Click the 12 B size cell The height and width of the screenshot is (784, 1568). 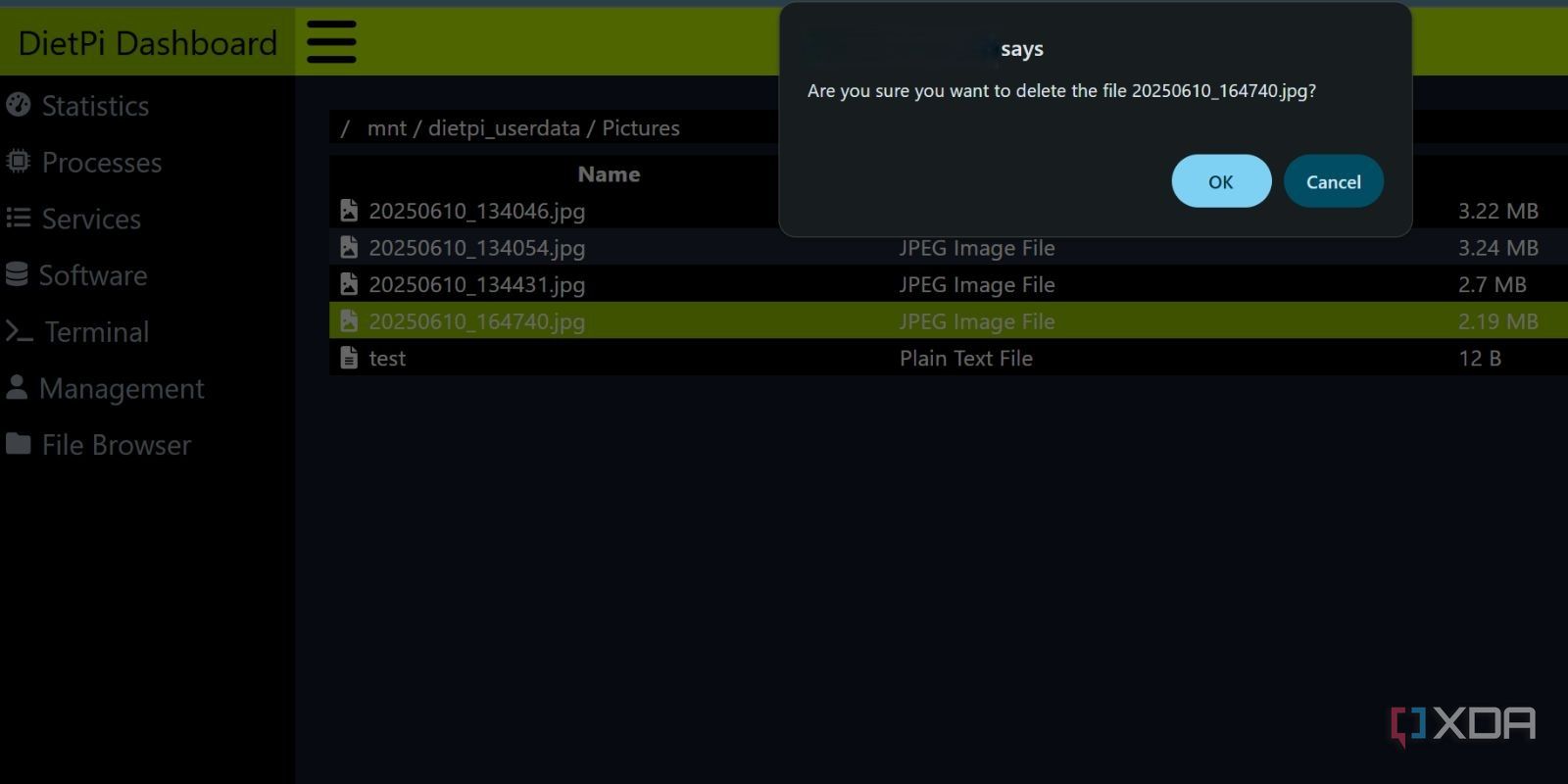(1480, 359)
